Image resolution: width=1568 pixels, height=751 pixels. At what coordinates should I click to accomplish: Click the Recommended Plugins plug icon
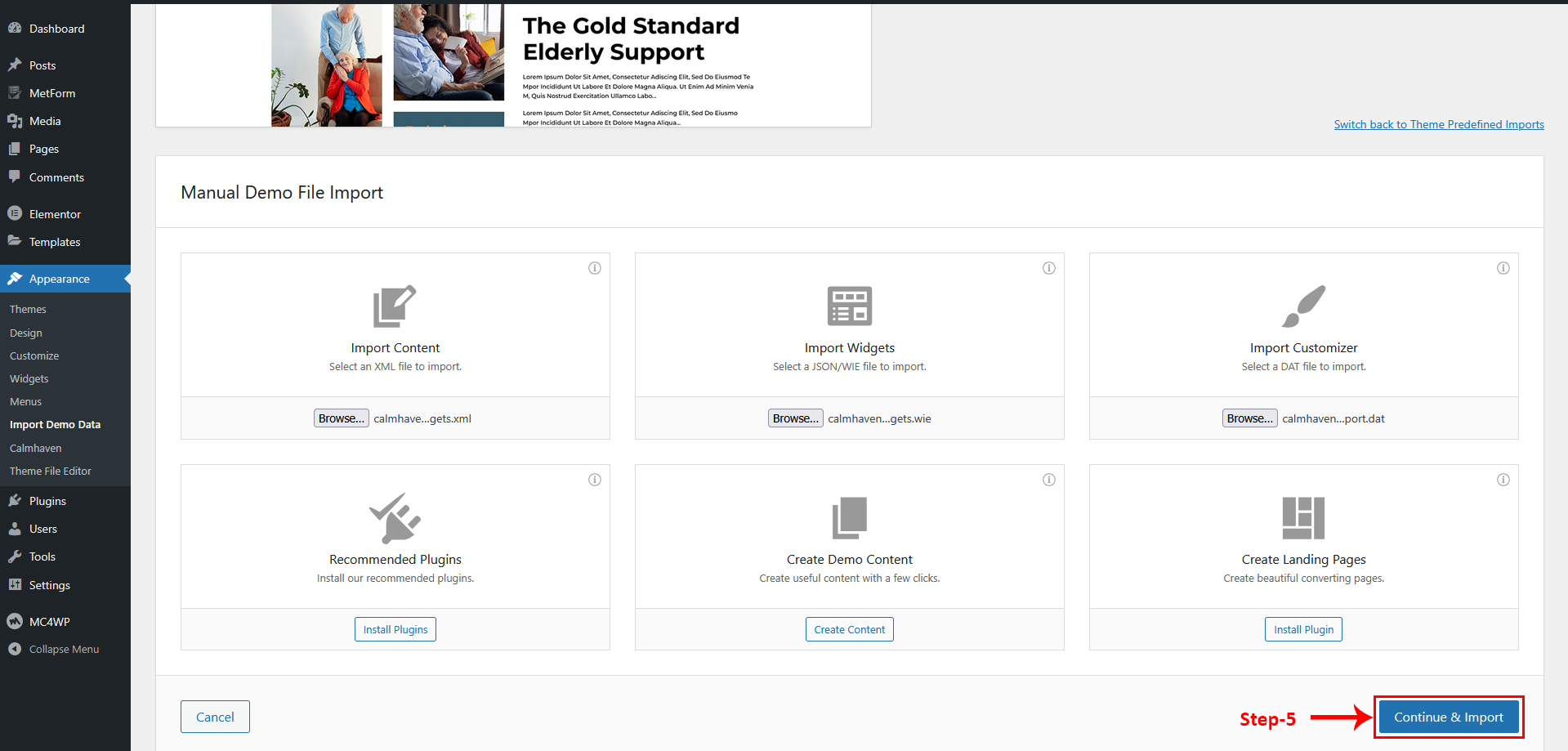click(395, 518)
